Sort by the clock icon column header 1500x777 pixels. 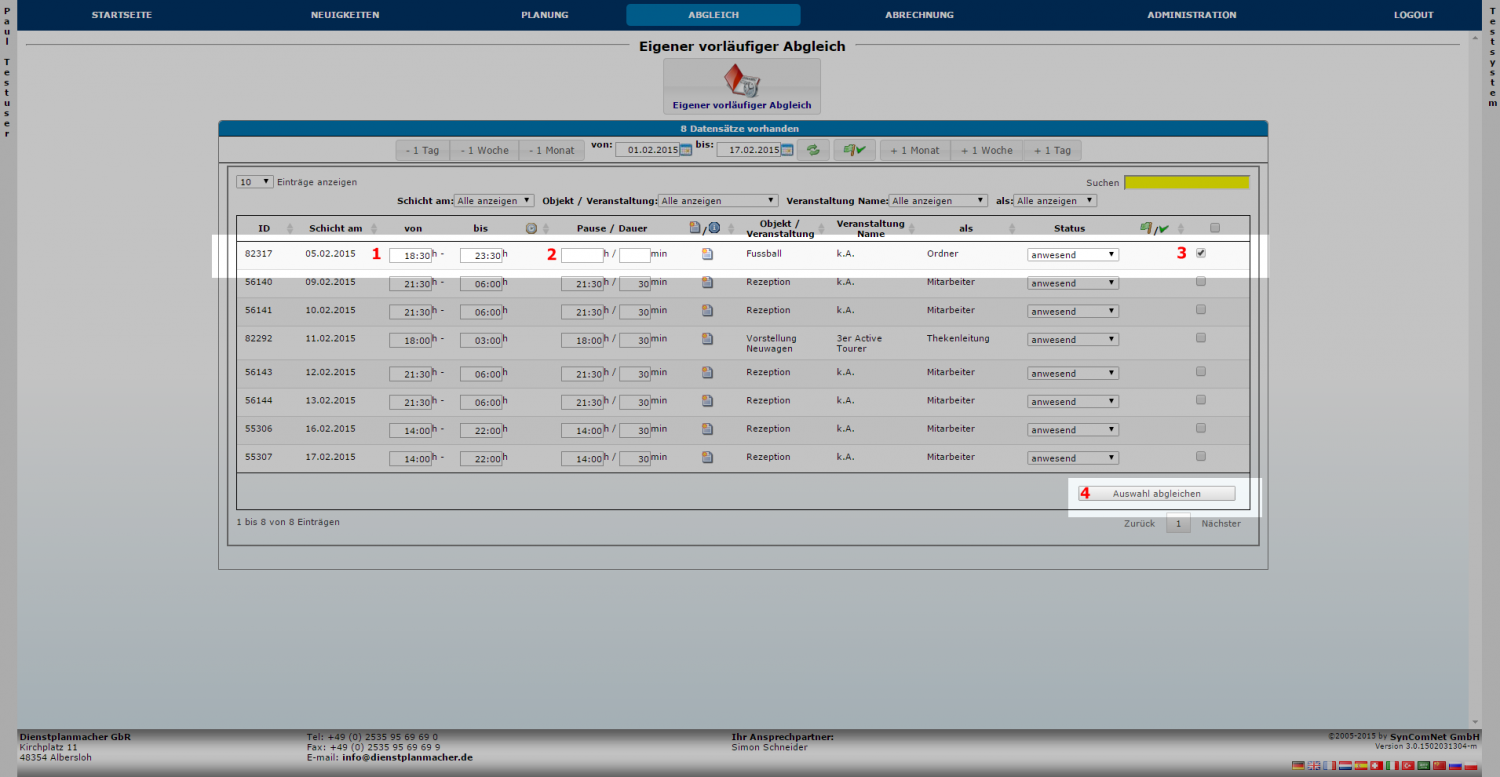pos(531,228)
